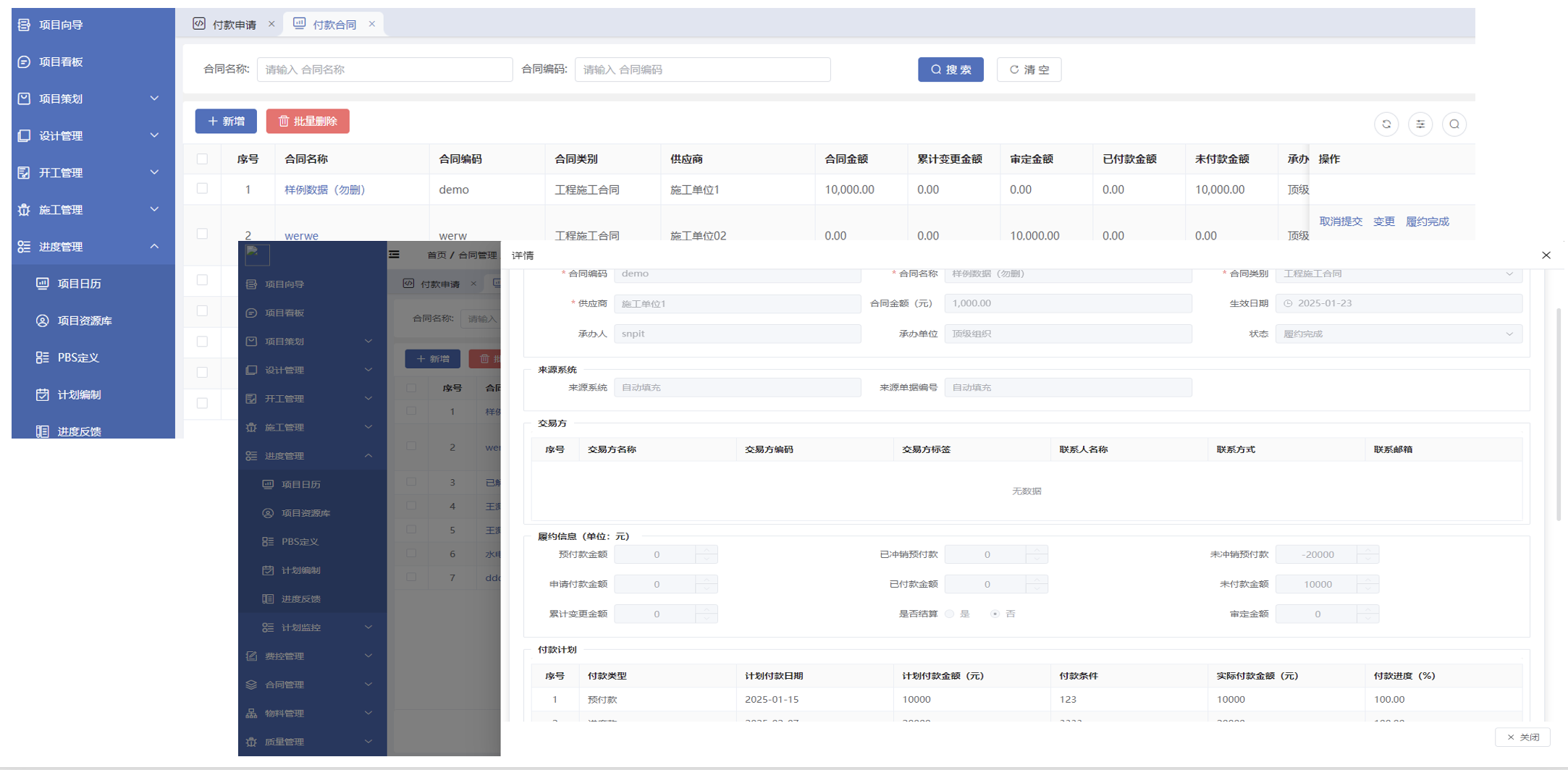Switch to the 付款申请 tab at top
The width and height of the screenshot is (1568, 770).
(234, 25)
